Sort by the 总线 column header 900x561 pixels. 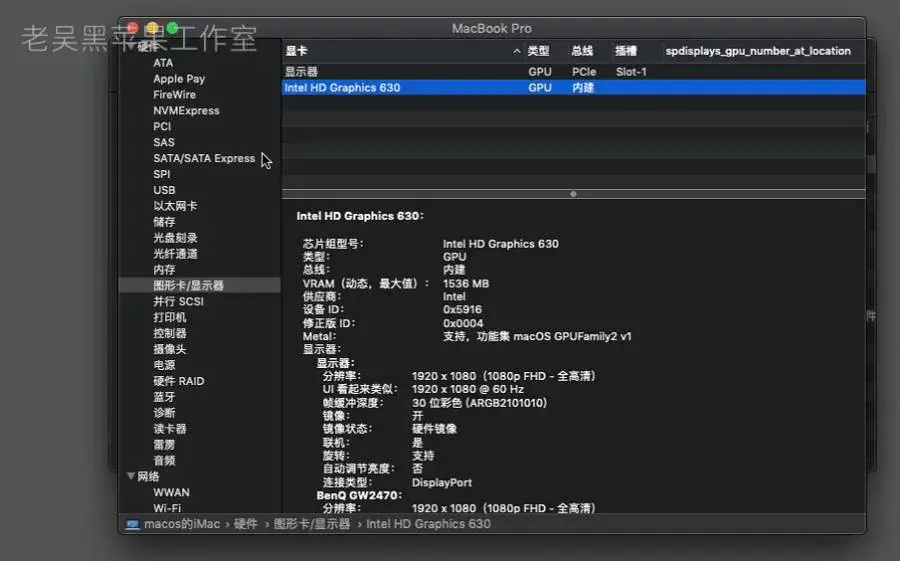coord(582,51)
